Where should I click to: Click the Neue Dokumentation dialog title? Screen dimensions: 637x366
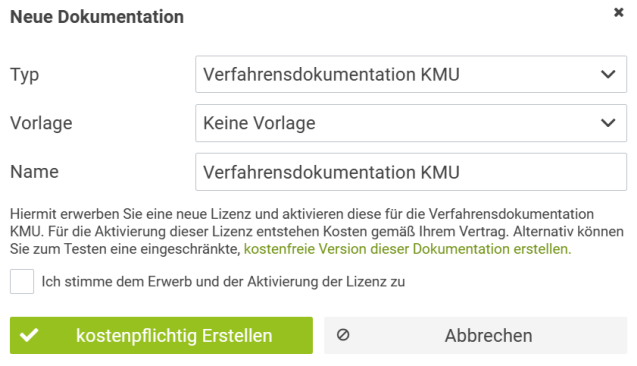[97, 17]
